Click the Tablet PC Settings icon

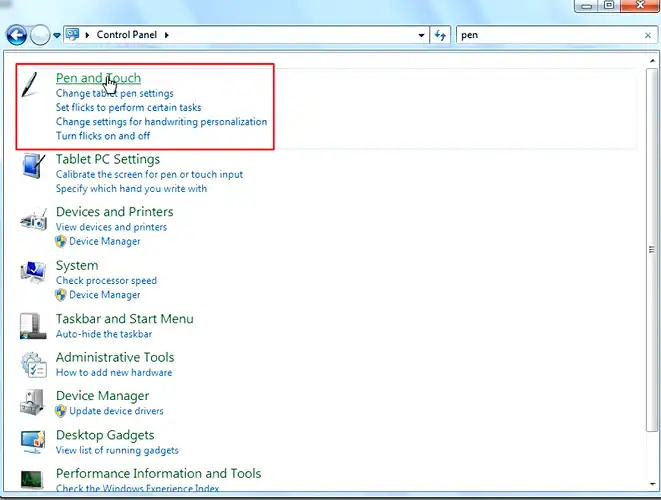33,166
